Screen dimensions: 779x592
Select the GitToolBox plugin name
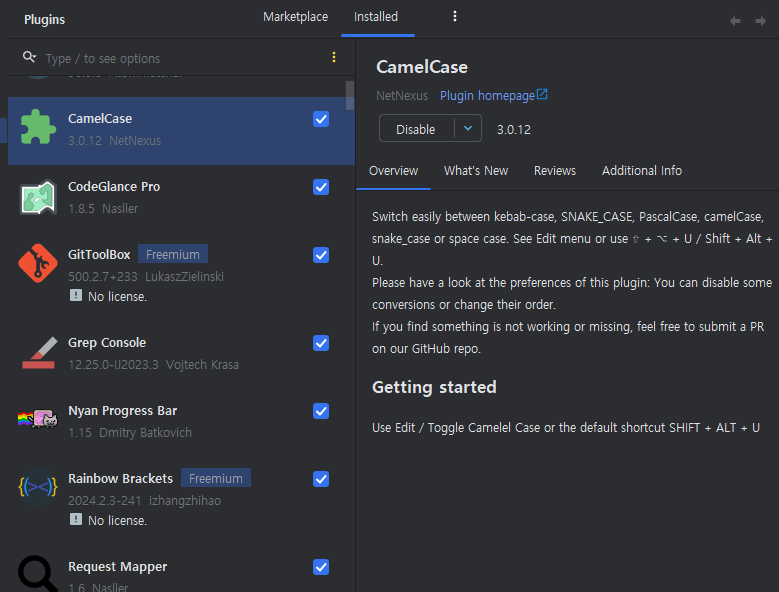(99, 255)
